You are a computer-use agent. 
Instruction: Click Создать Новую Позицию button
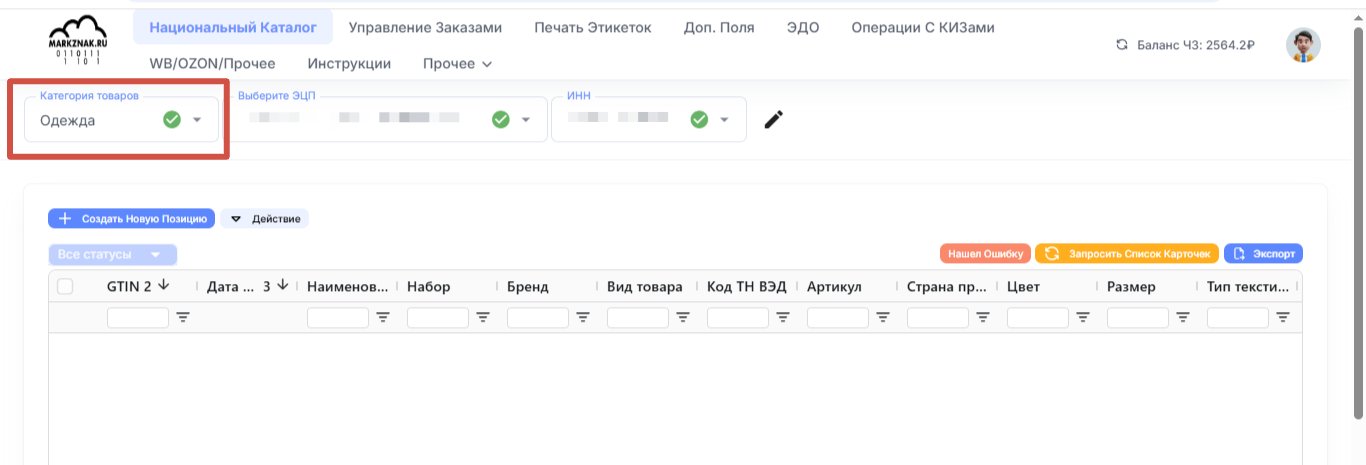[131, 218]
